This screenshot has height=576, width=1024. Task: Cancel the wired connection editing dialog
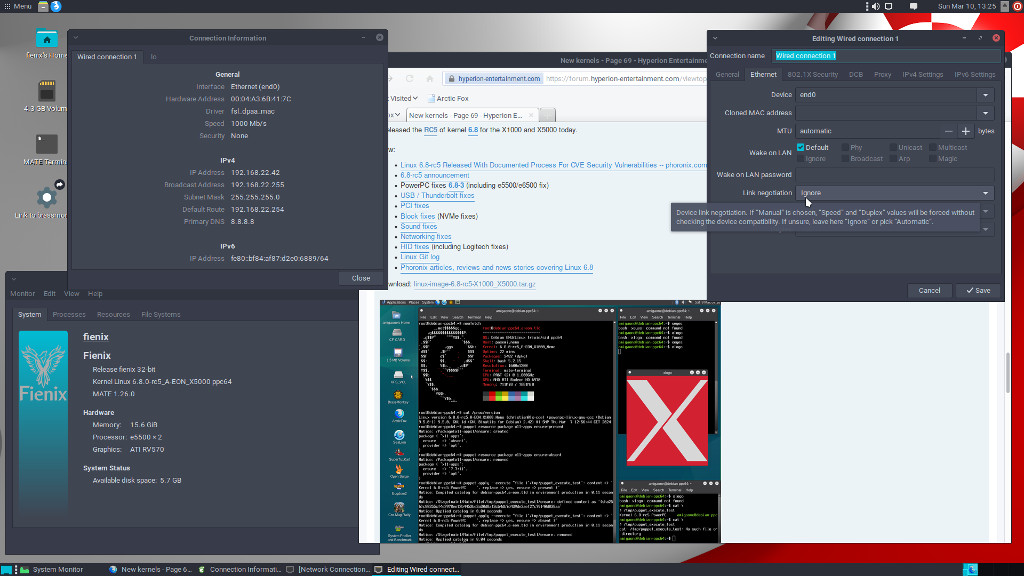pyautogui.click(x=929, y=291)
